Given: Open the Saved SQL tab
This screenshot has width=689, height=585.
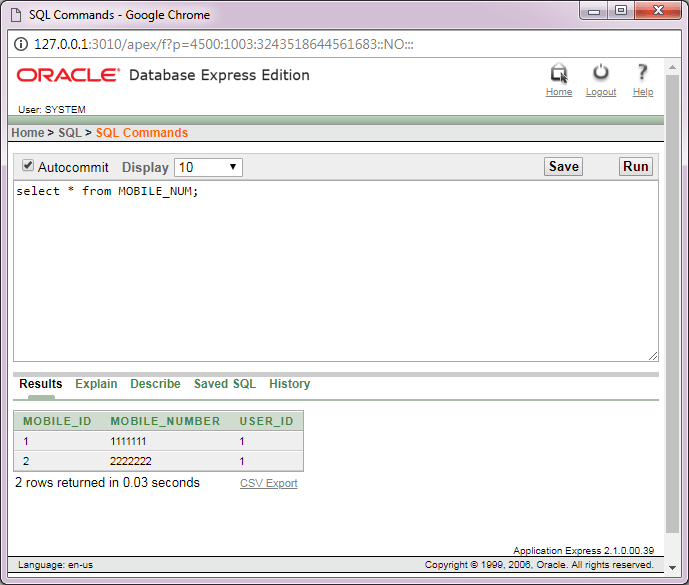Looking at the screenshot, I should (225, 384).
